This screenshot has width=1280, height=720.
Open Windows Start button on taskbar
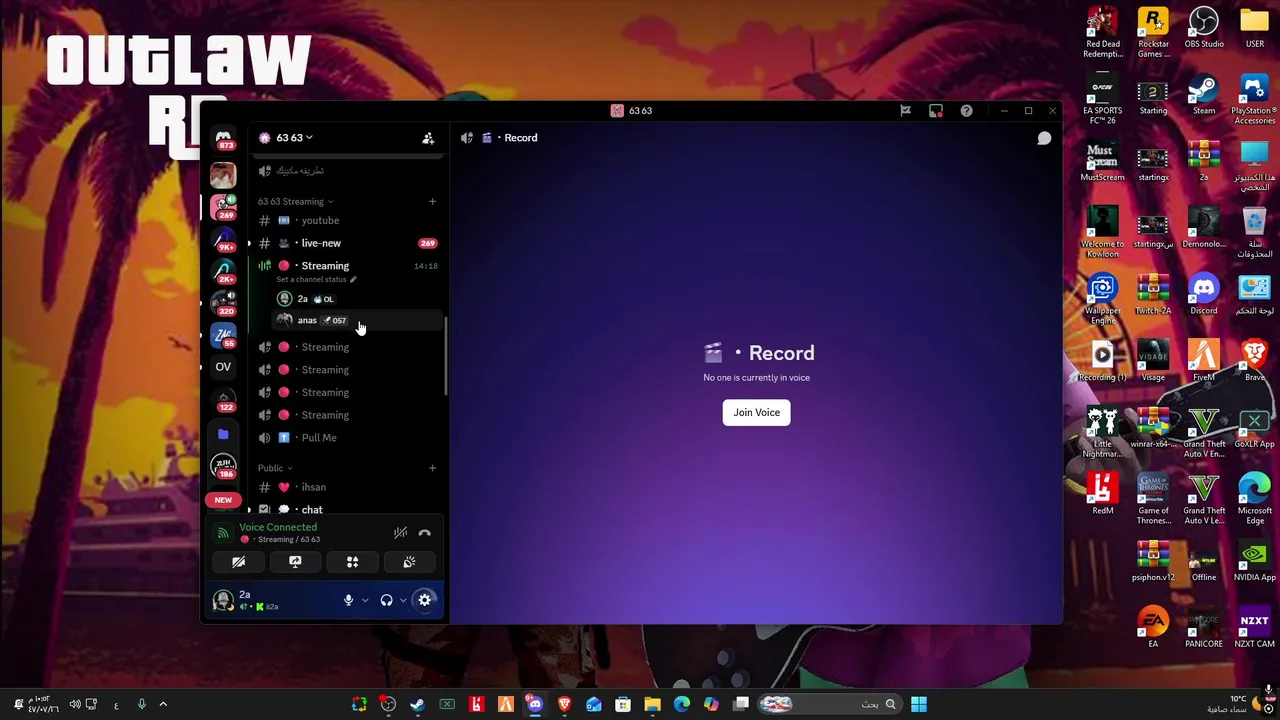point(919,705)
